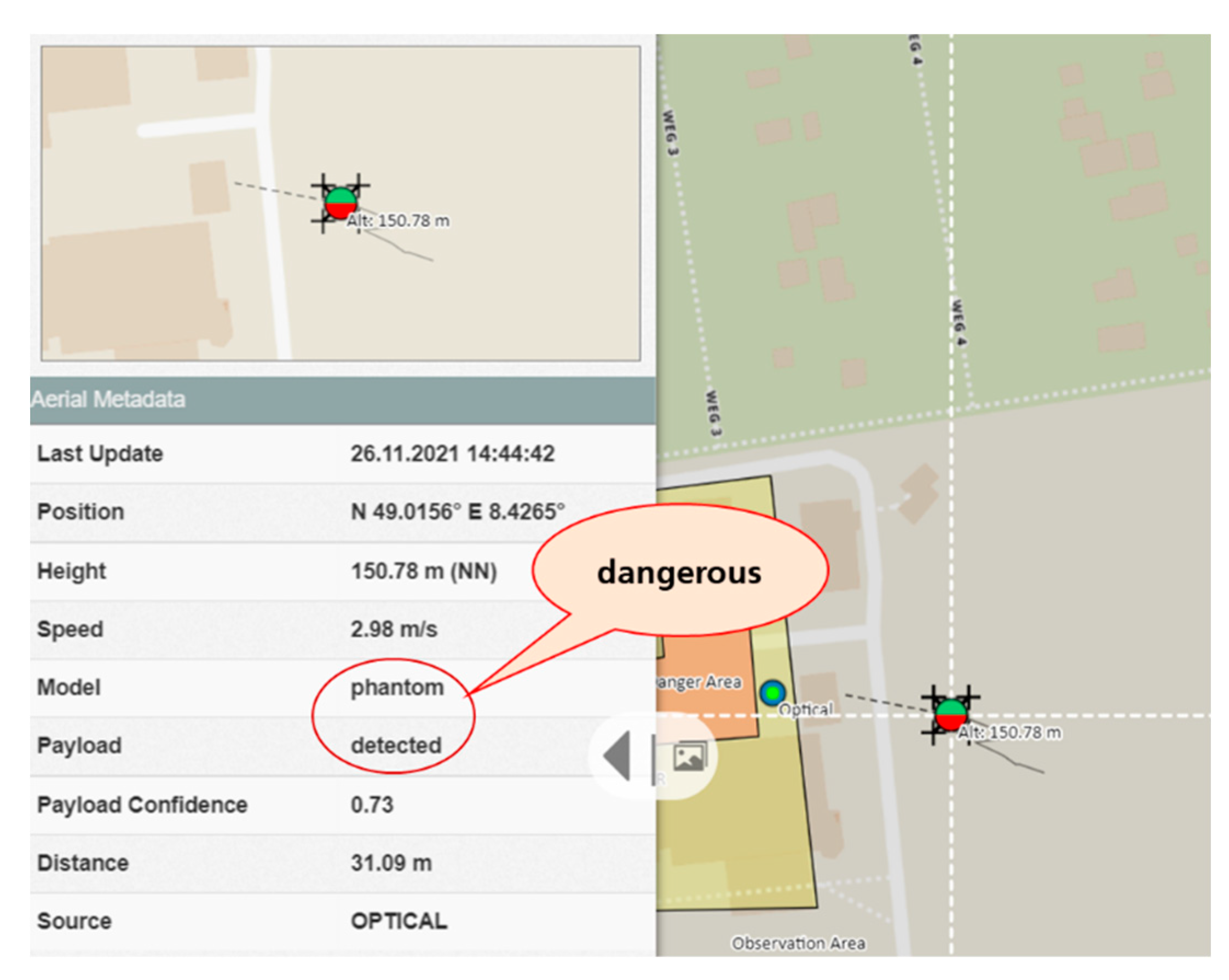This screenshot has height=980, width=1229.
Task: Click the drone marker in preview map
Action: click(341, 203)
